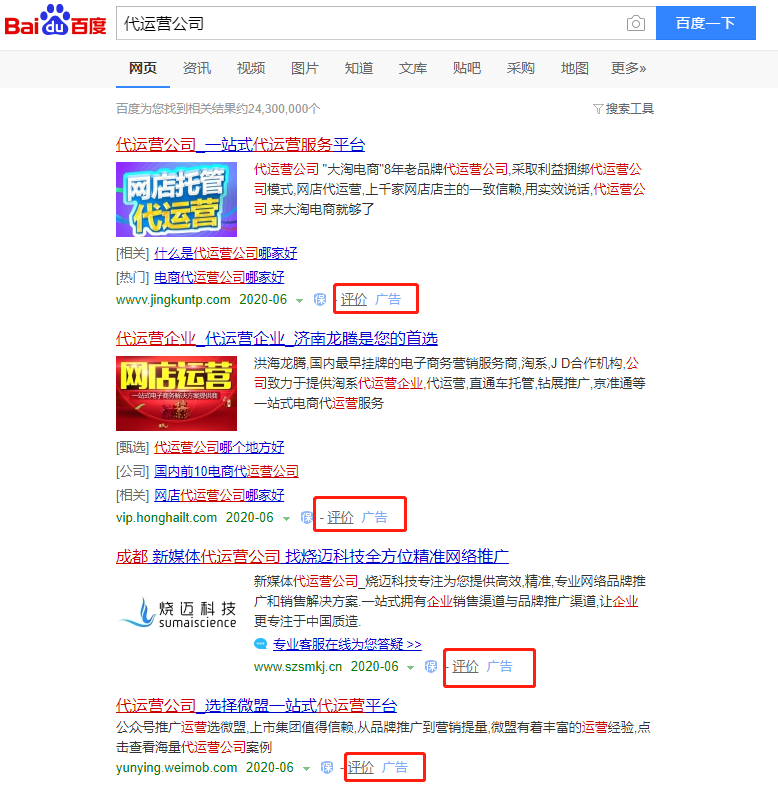Click the 保 badge next to jingkuntp.com
This screenshot has height=794, width=778.
pos(320,300)
